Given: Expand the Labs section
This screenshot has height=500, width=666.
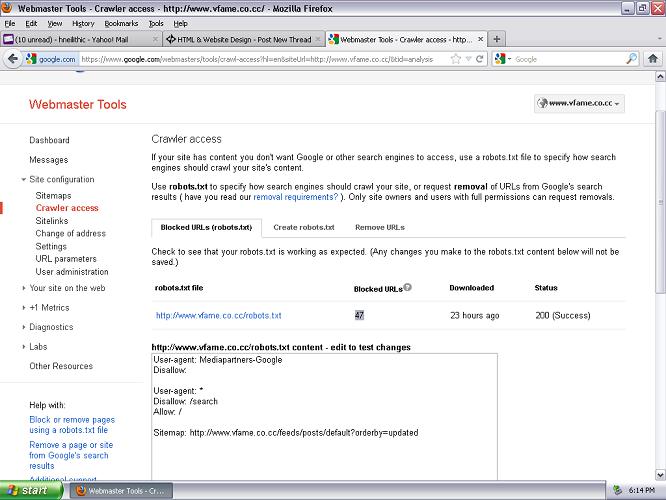Looking at the screenshot, I should pos(24,347).
